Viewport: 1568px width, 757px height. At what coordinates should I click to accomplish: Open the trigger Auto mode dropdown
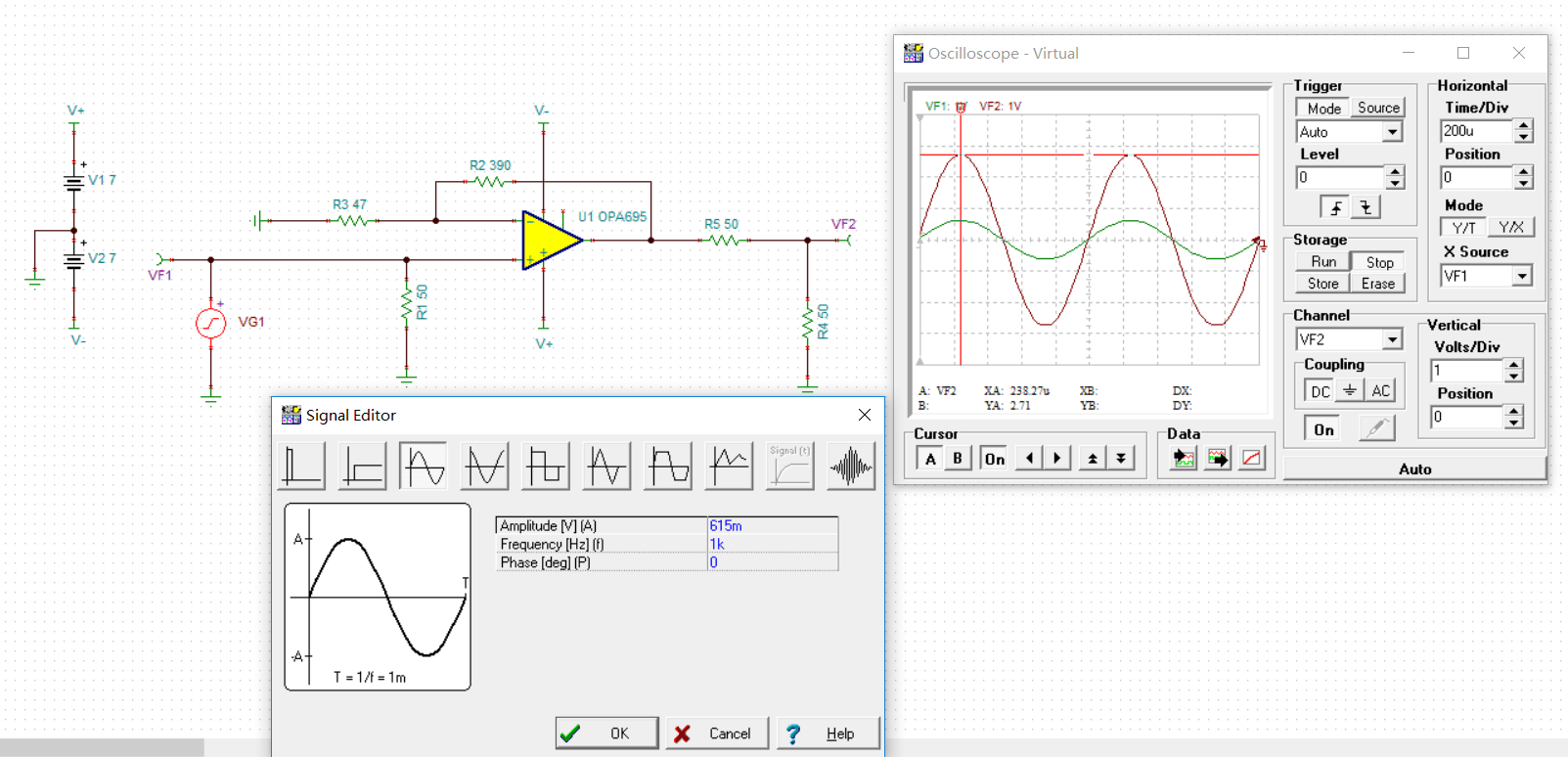pos(1393,132)
